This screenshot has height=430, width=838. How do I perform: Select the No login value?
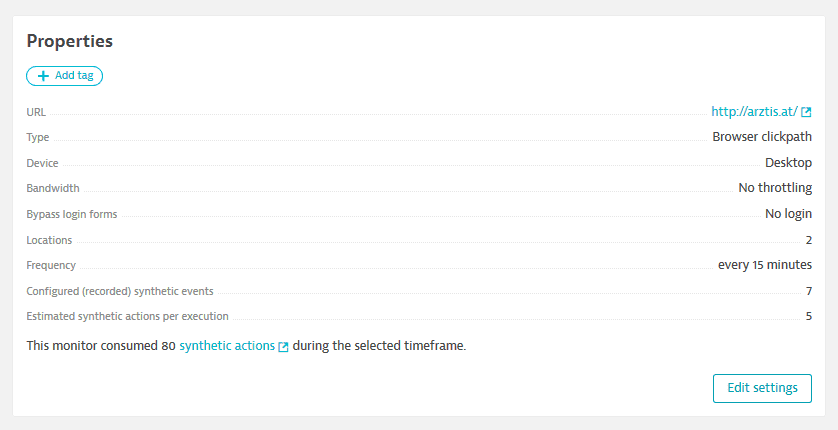point(788,214)
